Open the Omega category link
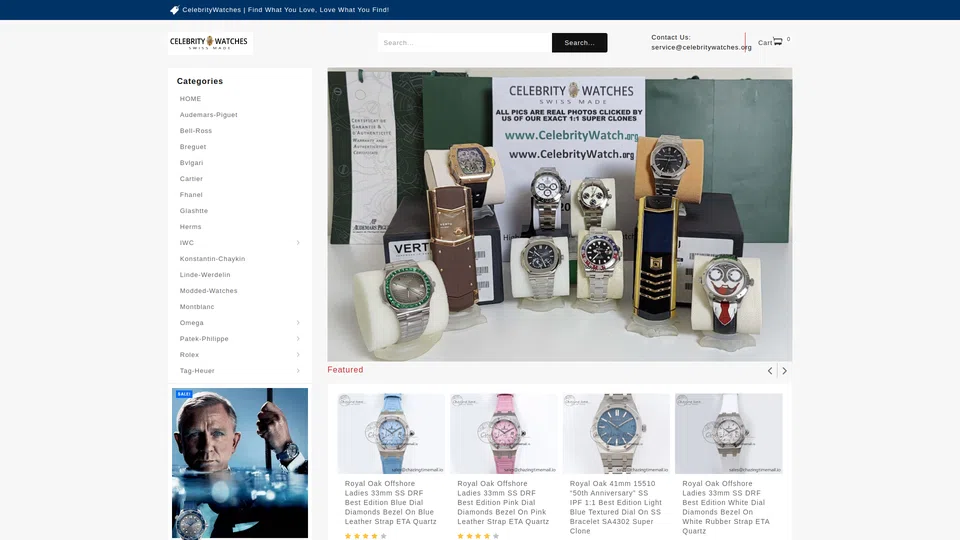Image resolution: width=960 pixels, height=540 pixels. click(x=192, y=323)
